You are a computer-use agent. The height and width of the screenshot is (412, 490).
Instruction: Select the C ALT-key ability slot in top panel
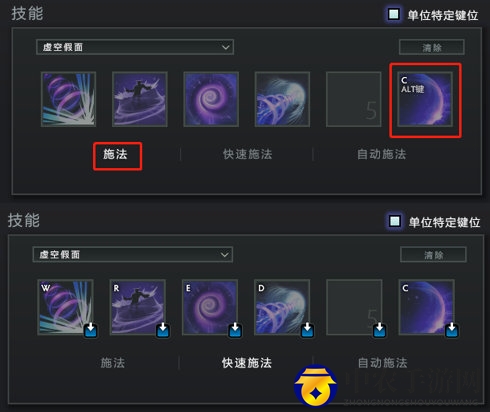click(x=425, y=99)
